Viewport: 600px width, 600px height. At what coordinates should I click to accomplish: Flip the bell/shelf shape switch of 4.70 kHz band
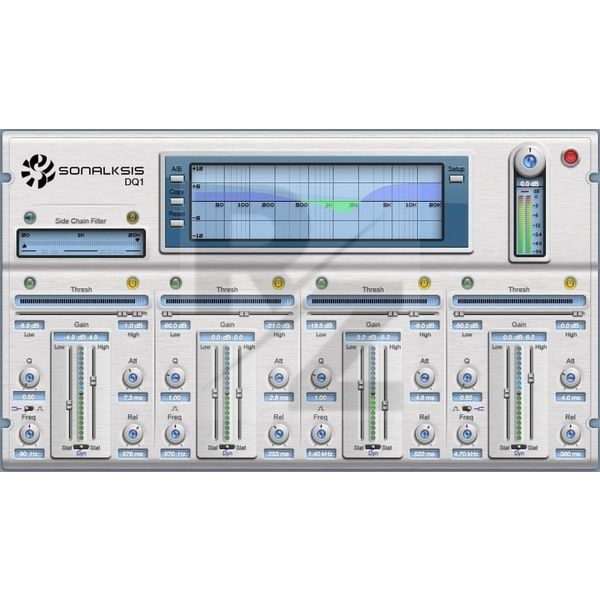pos(467,409)
